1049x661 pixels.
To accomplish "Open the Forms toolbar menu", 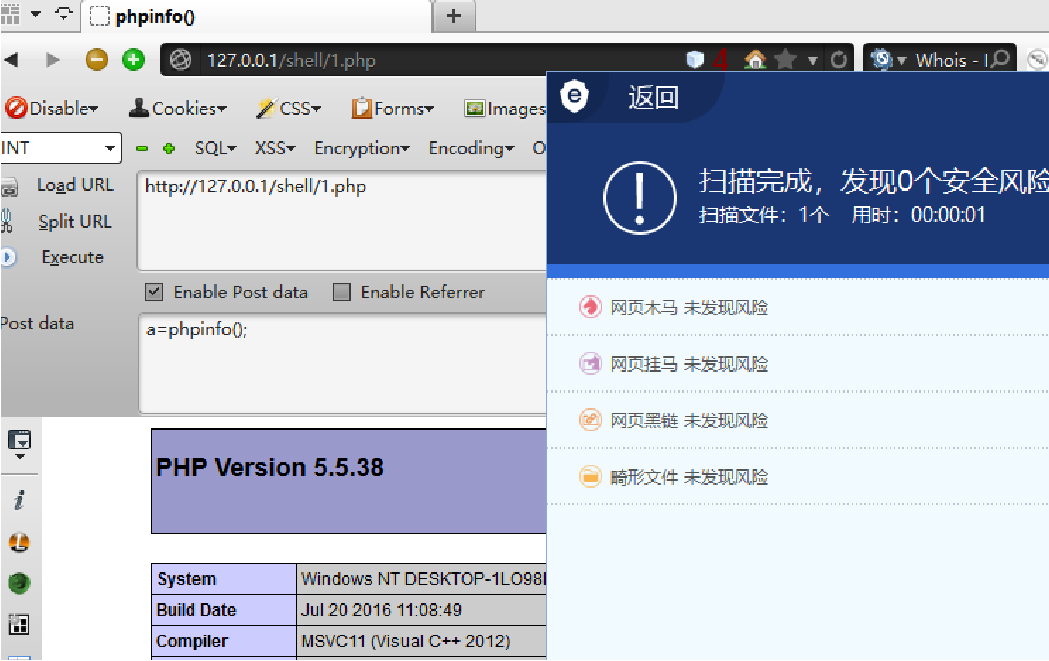I will [x=392, y=108].
